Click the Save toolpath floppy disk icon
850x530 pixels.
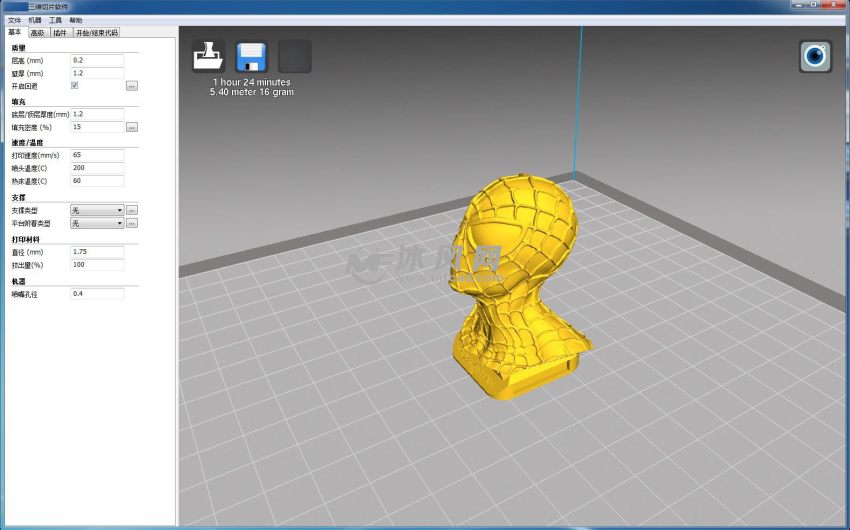(x=251, y=56)
